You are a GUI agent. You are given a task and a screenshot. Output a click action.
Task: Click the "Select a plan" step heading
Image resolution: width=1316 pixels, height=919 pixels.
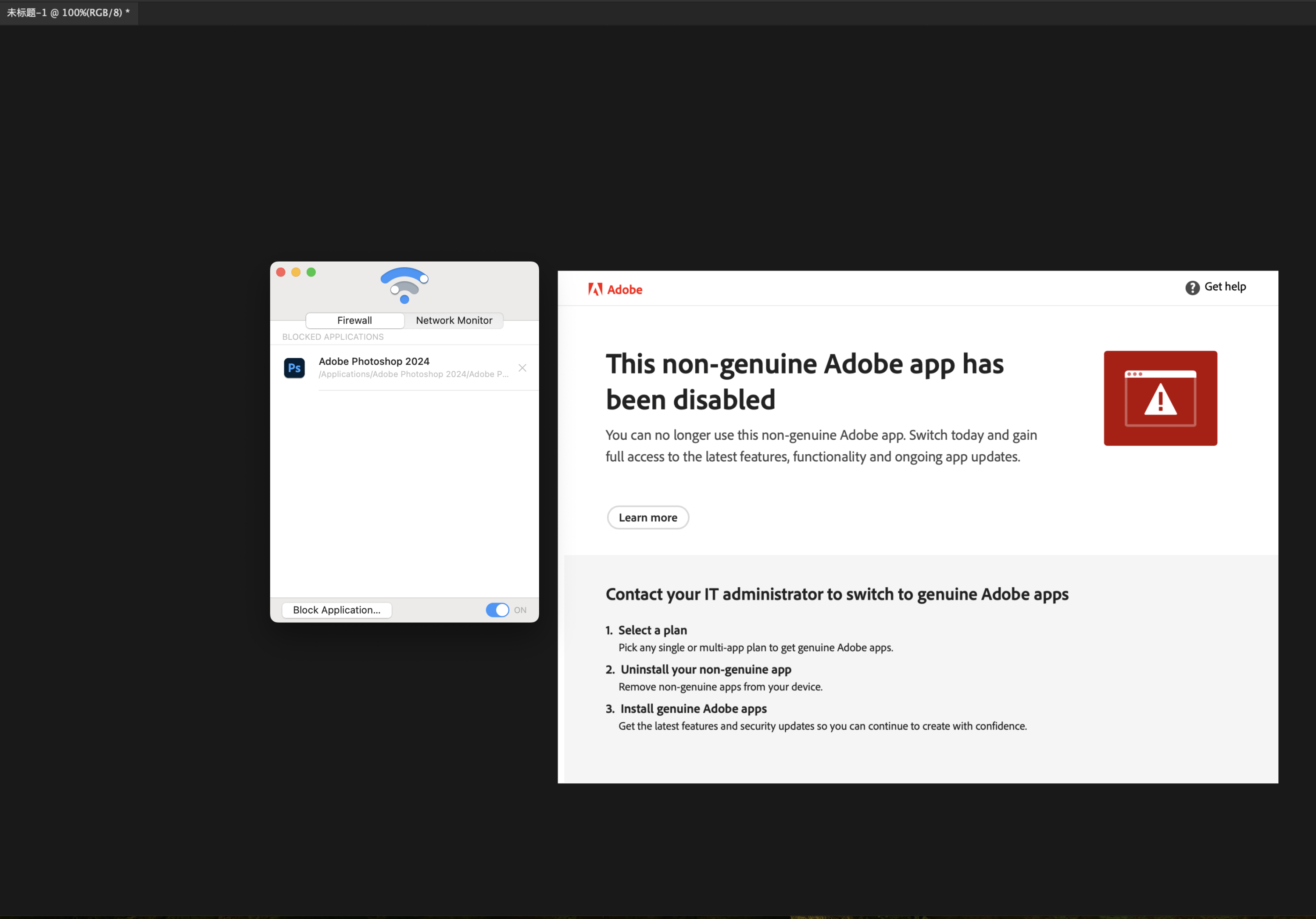click(652, 630)
